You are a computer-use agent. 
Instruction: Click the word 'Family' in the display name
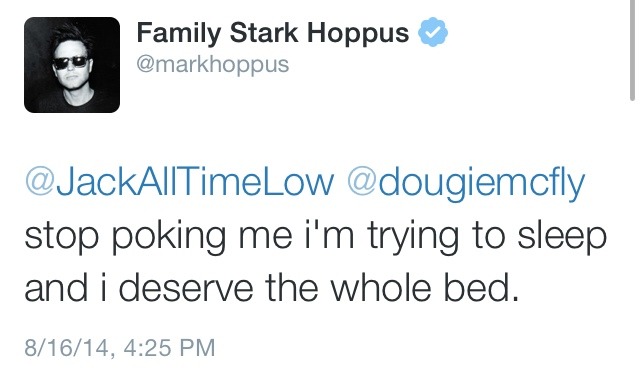tap(178, 33)
